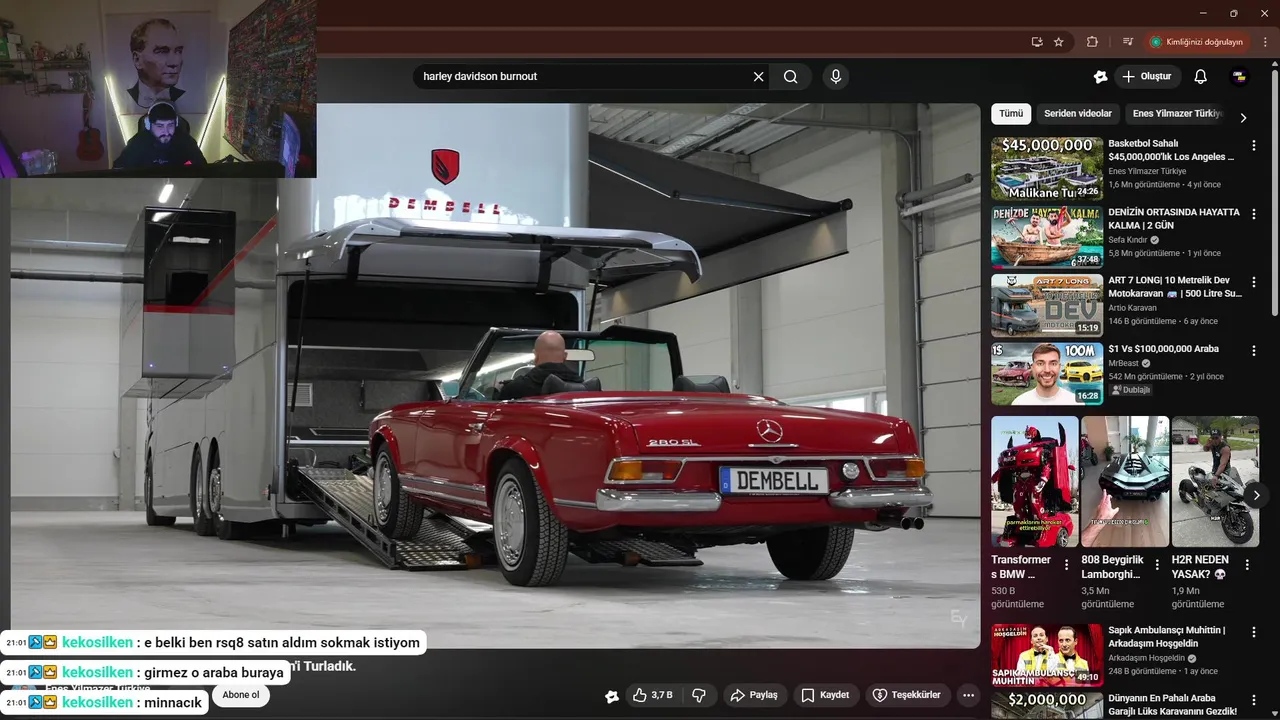Open Sapık Ambulansçı Muhittin video thumbnail
This screenshot has width=1280, height=720.
[1047, 655]
